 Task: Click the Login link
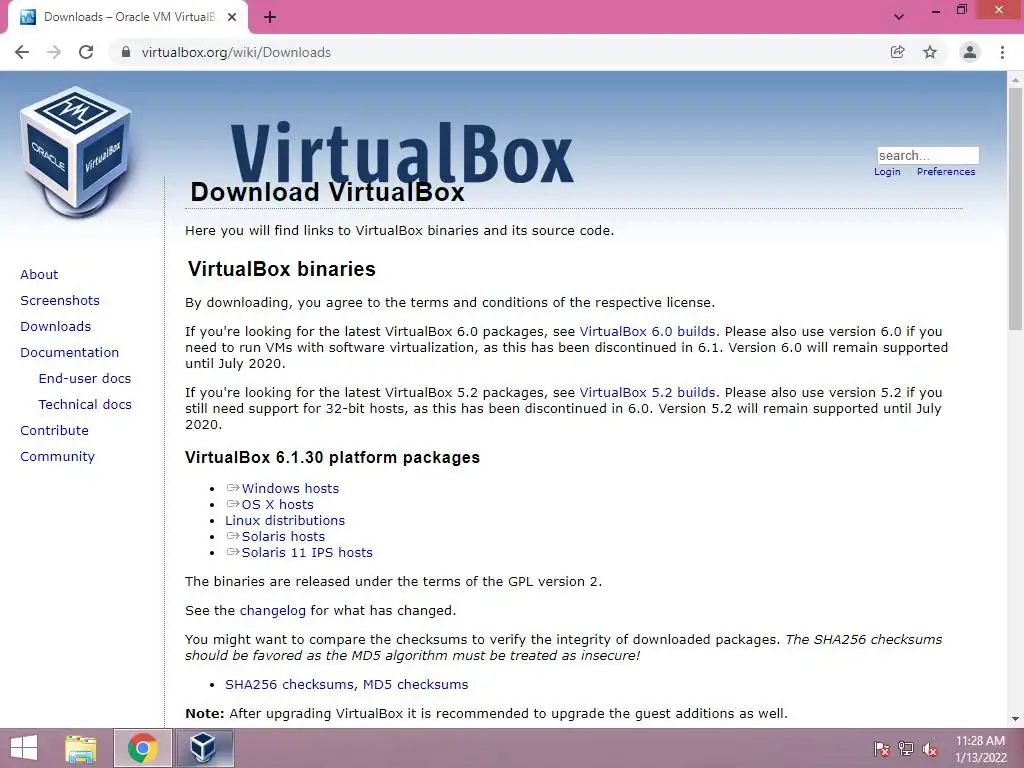887,172
